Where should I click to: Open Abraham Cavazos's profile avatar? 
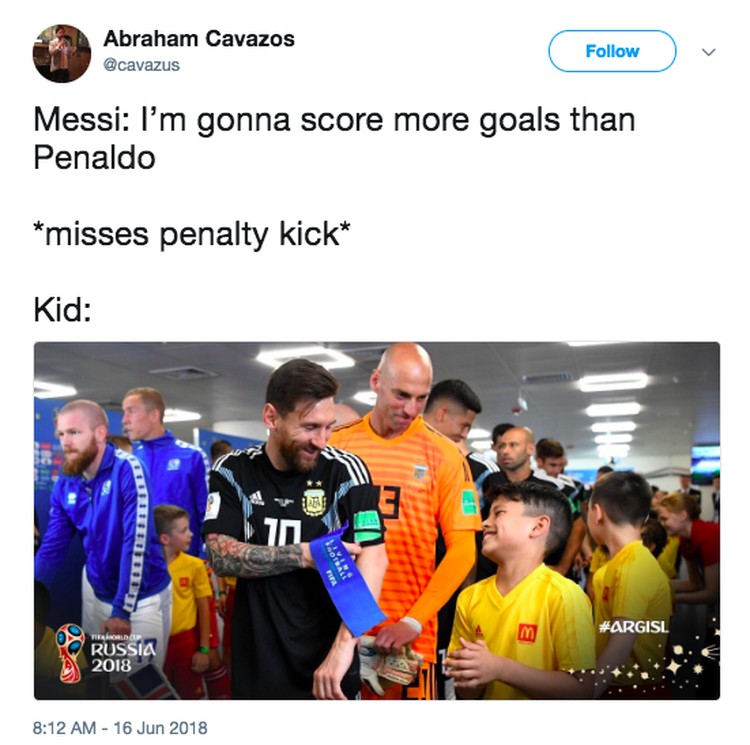pos(62,53)
